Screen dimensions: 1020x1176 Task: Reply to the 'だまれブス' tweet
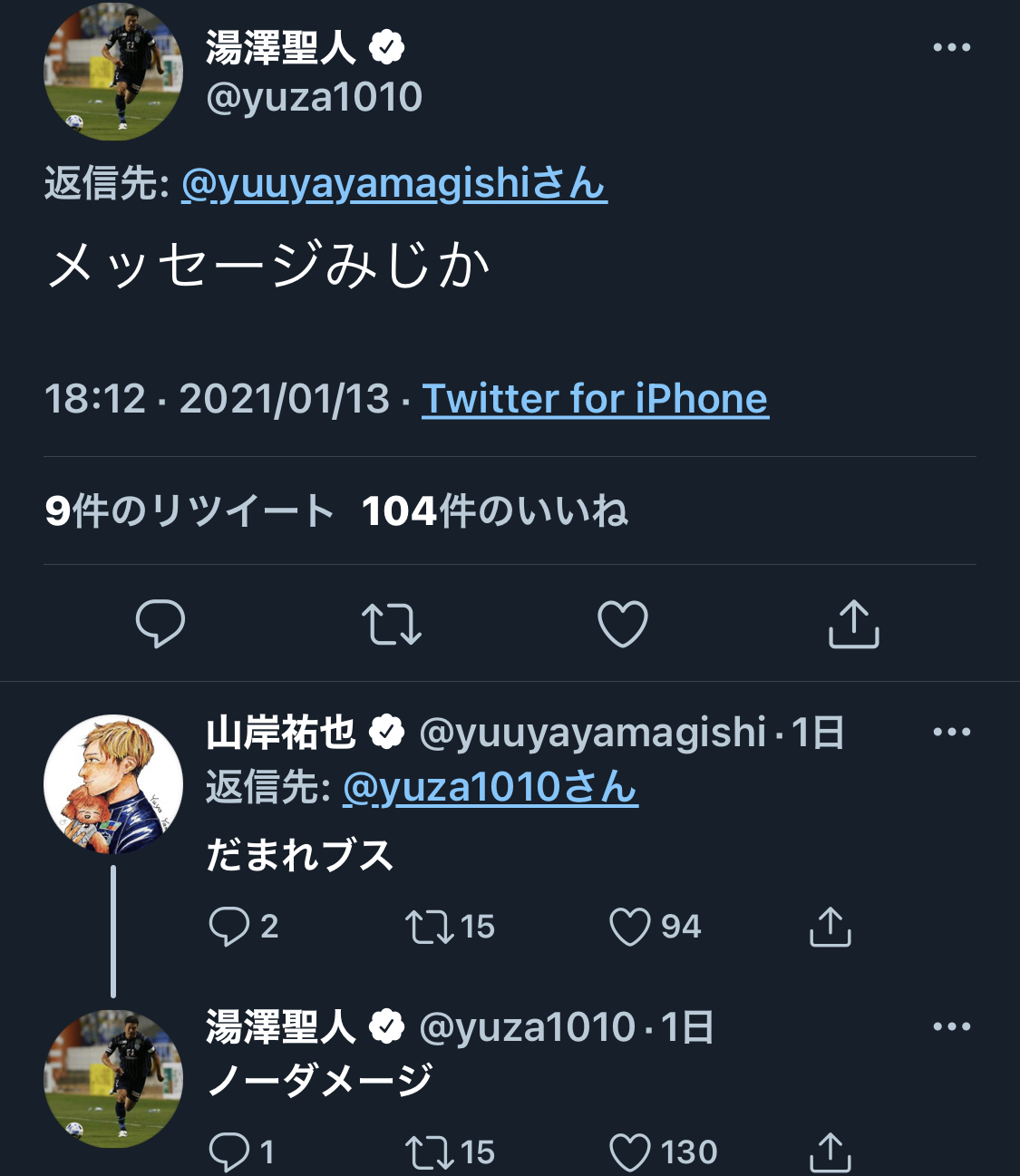(228, 927)
